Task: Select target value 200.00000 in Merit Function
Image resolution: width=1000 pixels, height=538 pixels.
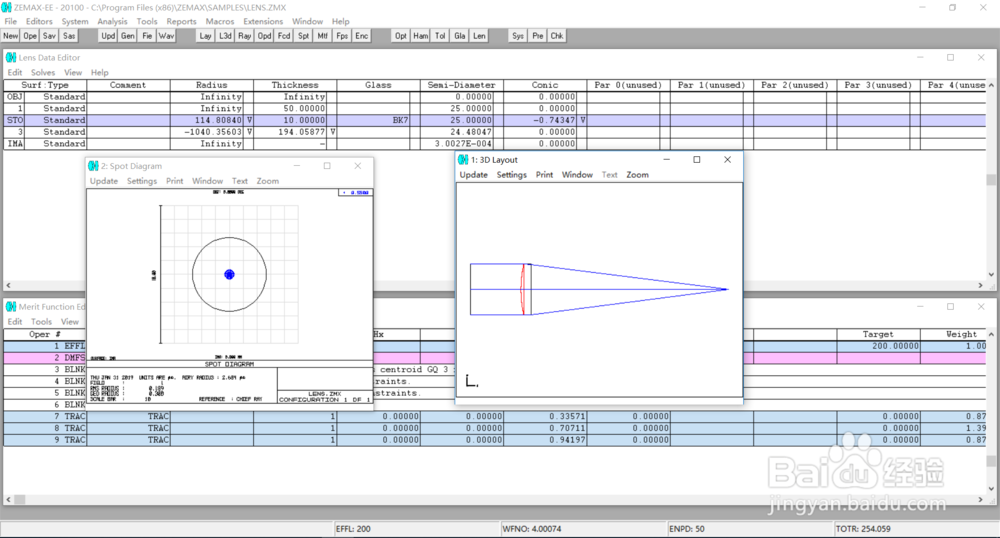Action: coord(878,346)
